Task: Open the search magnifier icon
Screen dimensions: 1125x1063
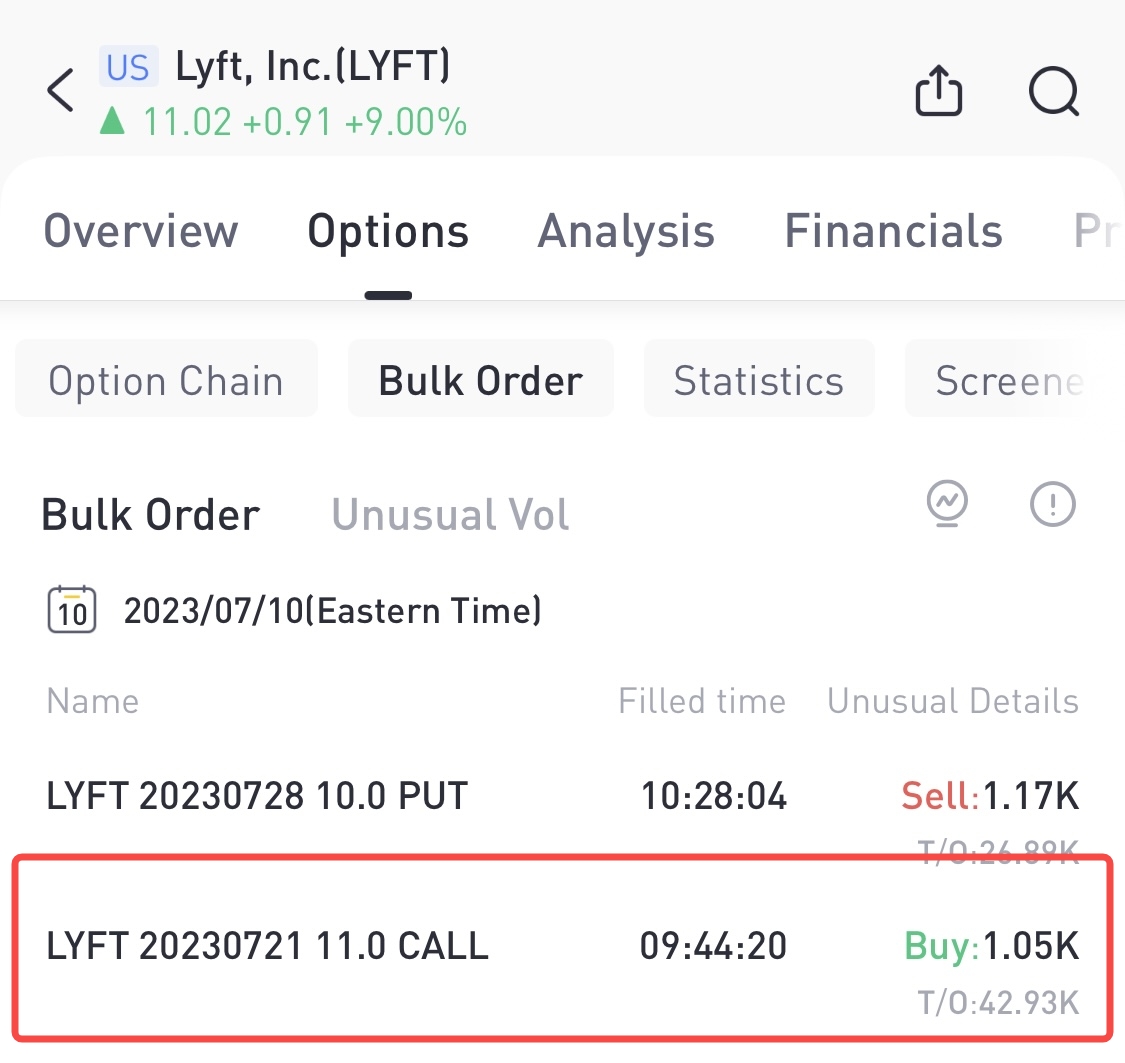Action: 1054,91
